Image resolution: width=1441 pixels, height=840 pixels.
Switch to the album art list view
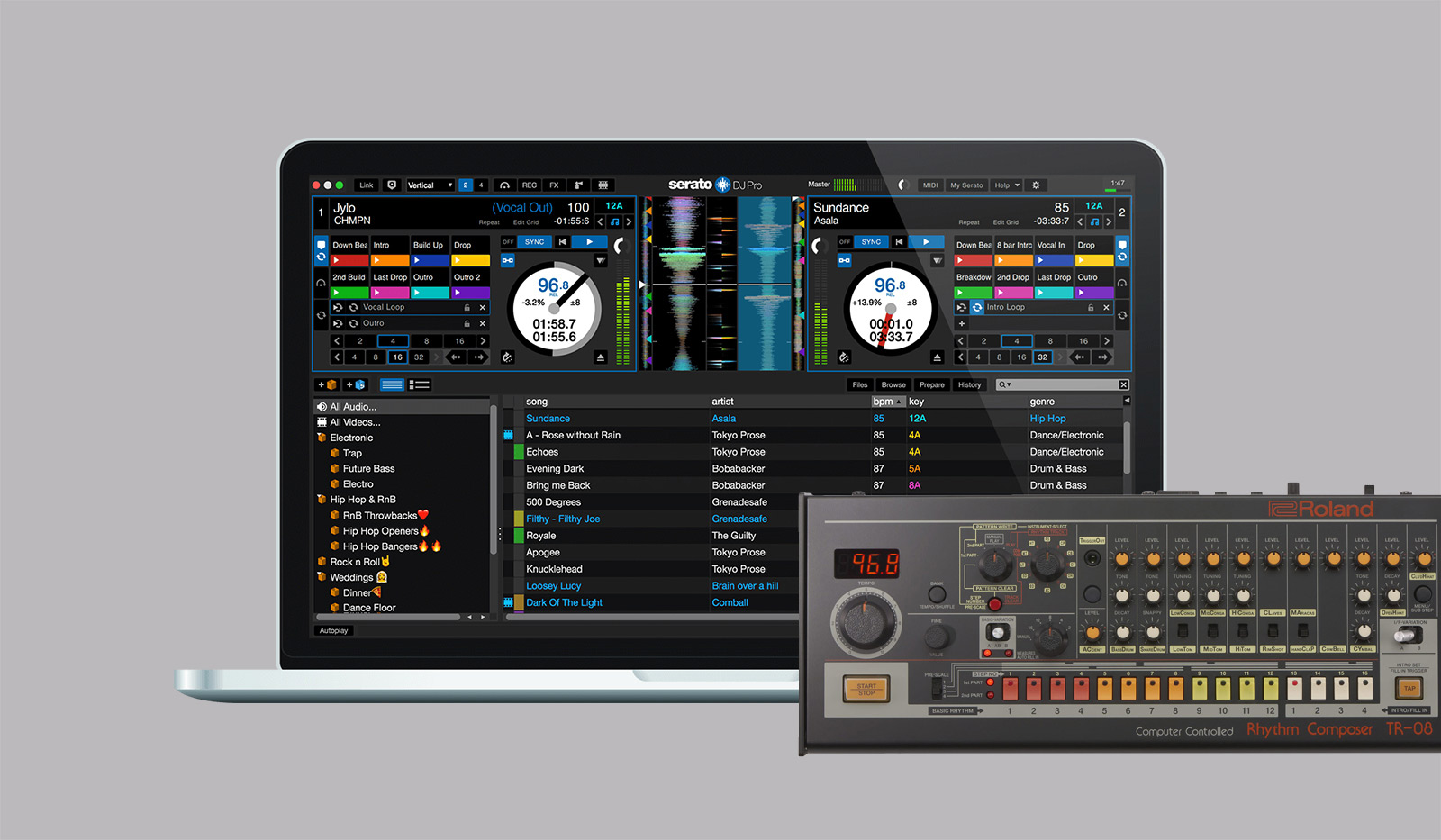(x=420, y=384)
